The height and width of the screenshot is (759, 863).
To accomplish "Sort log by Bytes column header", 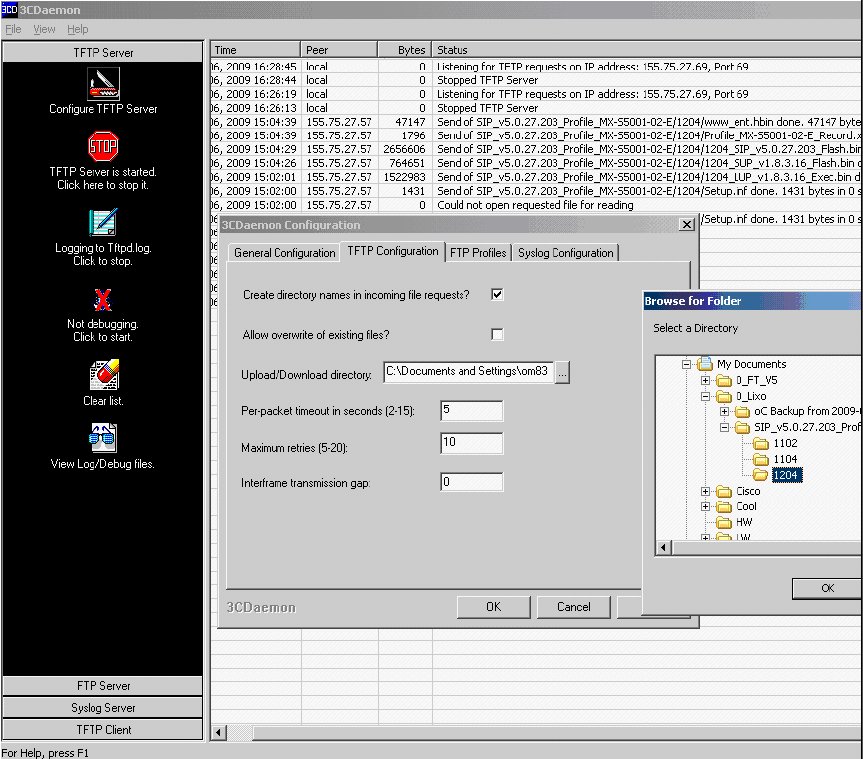I will click(405, 50).
